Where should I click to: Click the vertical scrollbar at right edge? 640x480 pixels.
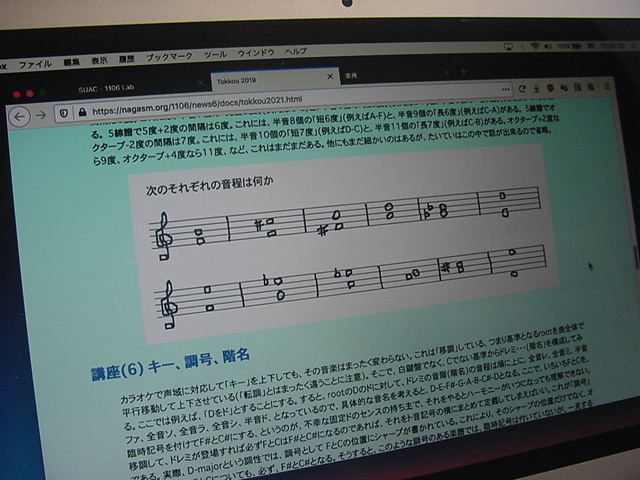[x=637, y=258]
